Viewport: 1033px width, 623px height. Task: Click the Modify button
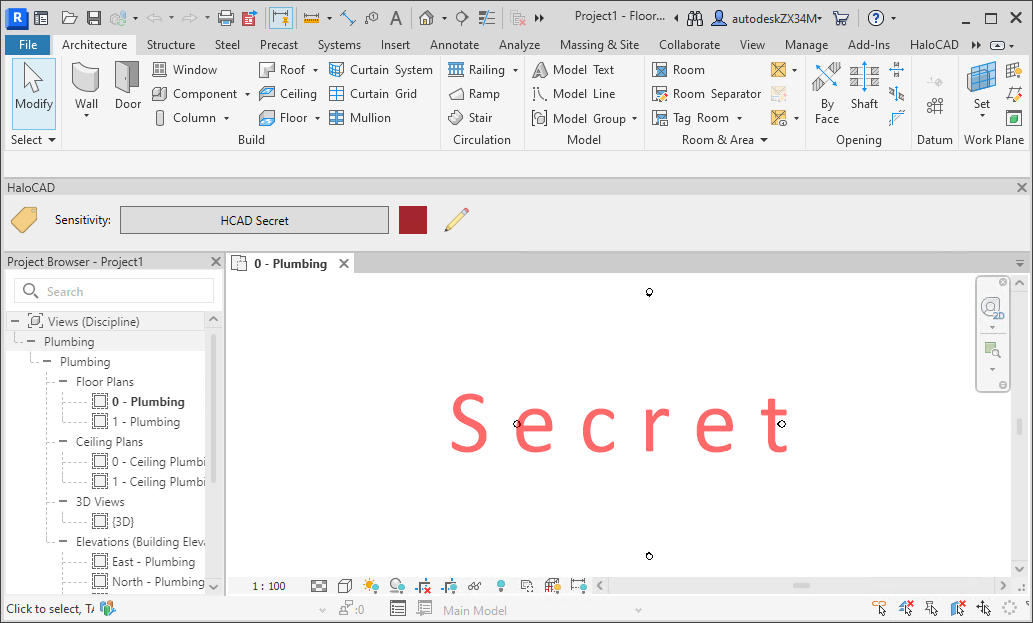pos(34,93)
